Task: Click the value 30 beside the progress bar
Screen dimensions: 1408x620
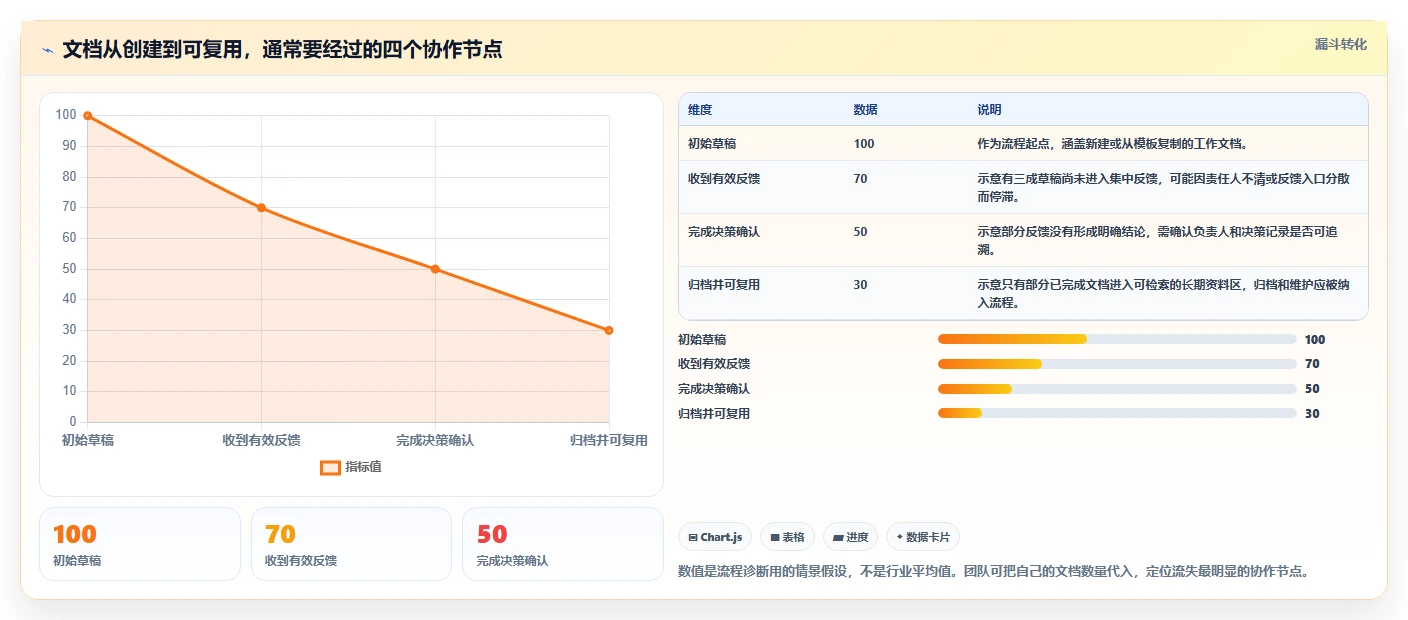Action: (x=1312, y=414)
